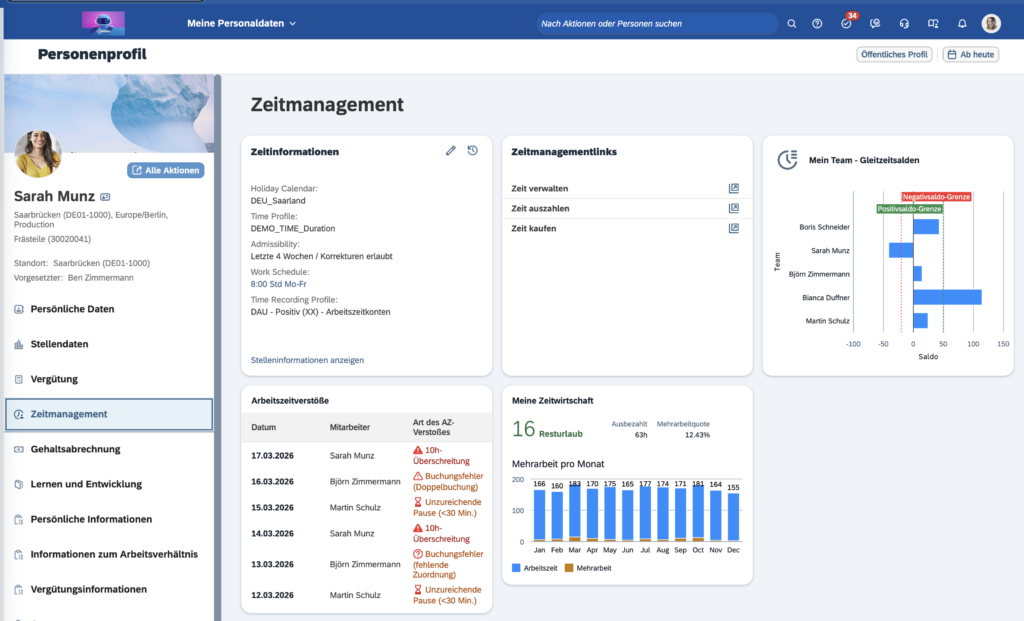This screenshot has width=1024, height=621.
Task: Click the Alle Aktionen button
Action: pos(165,170)
